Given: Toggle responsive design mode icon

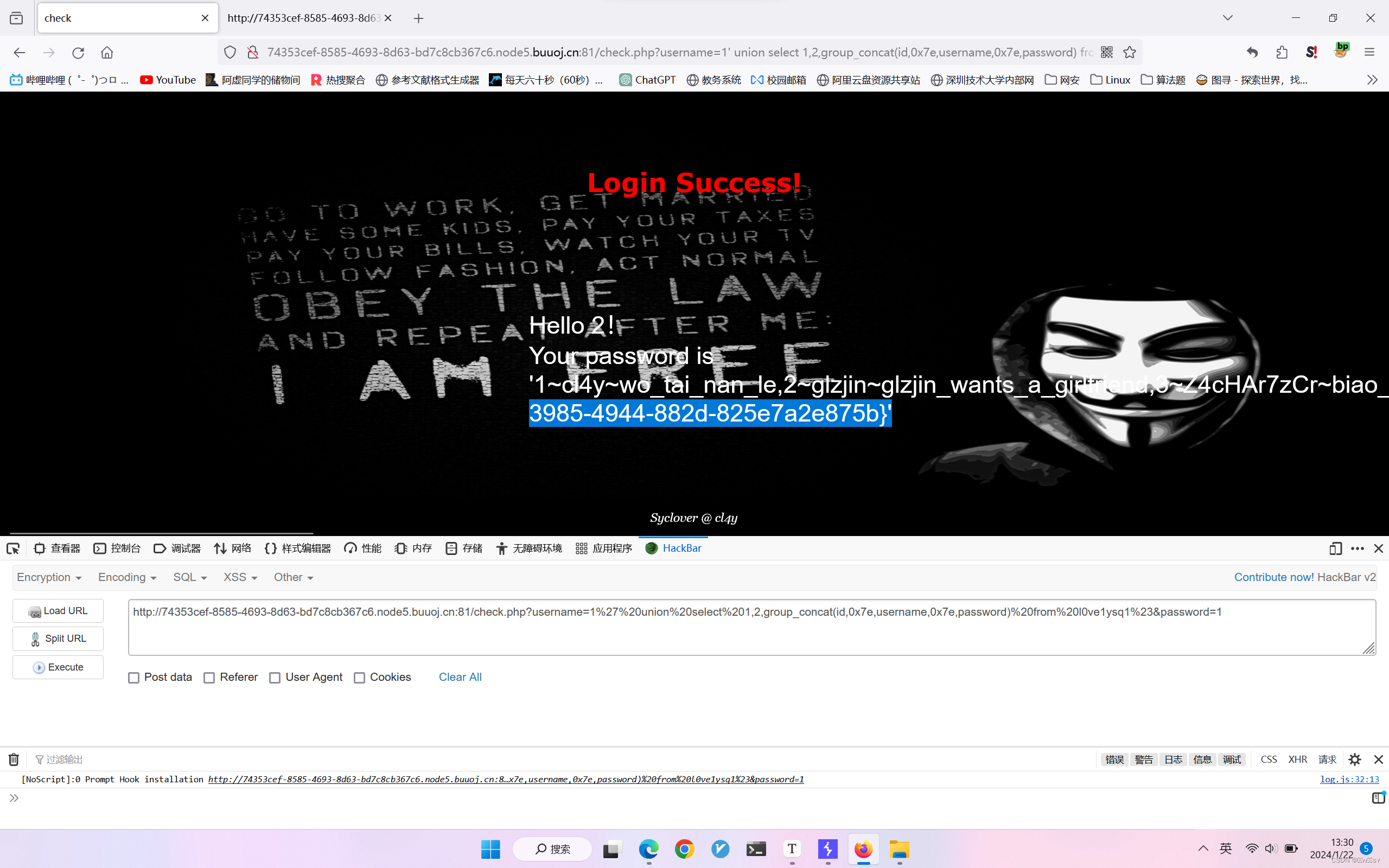Looking at the screenshot, I should pyautogui.click(x=1336, y=549).
